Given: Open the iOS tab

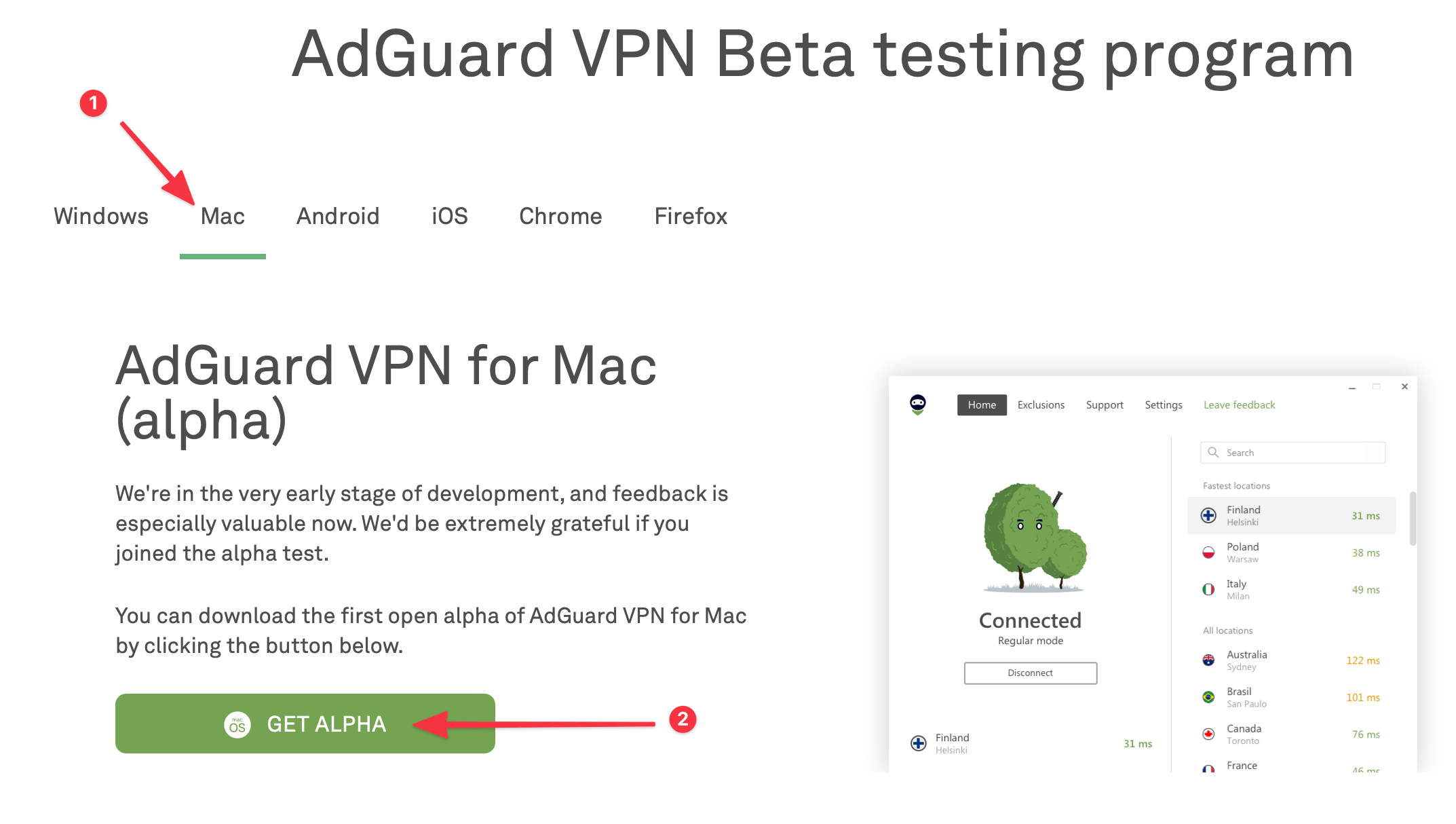Looking at the screenshot, I should coord(450,216).
